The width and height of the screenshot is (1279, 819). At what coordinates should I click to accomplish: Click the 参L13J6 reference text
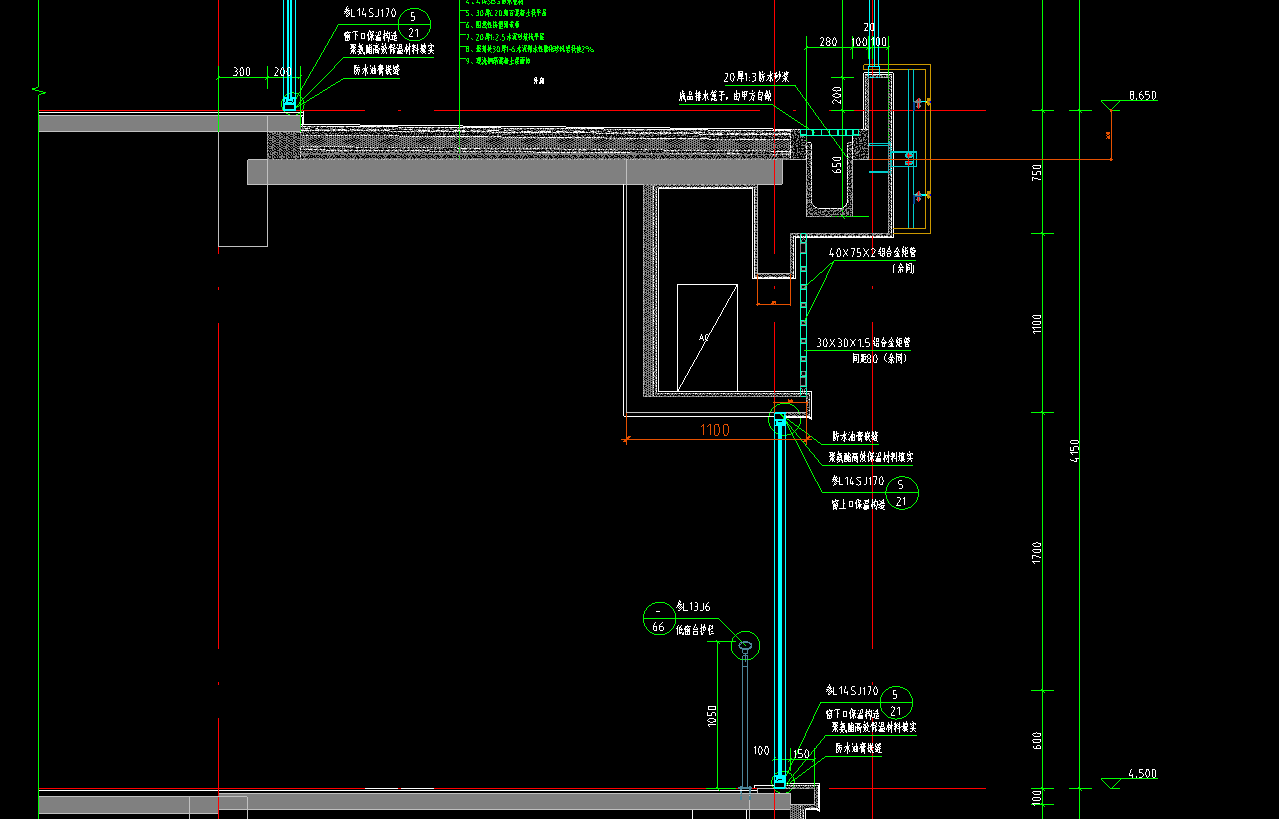[694, 607]
